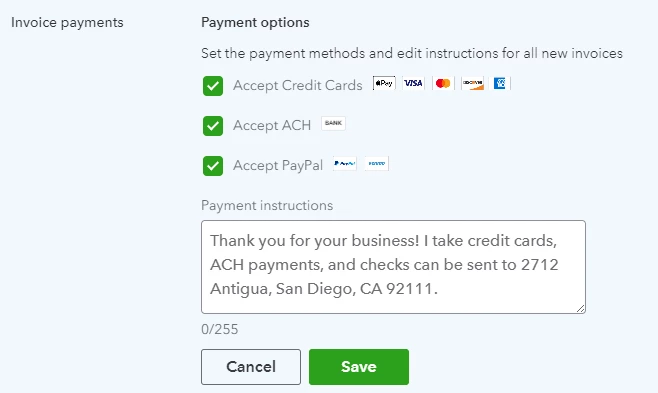Toggle the Accept ACH checkbox
Image resolution: width=658 pixels, height=393 pixels.
(x=213, y=126)
